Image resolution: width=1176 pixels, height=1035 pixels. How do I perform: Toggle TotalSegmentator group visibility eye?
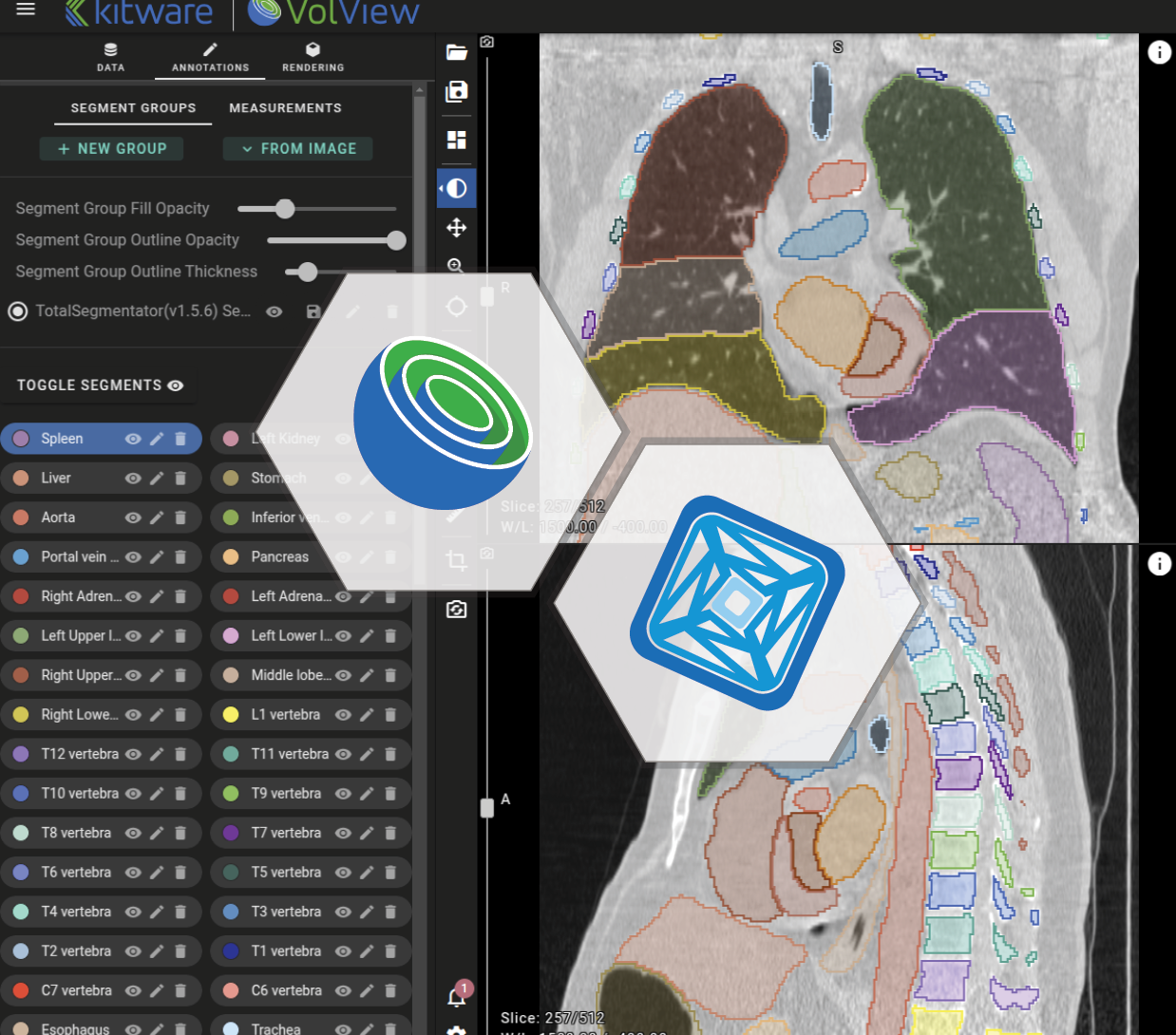pos(275,311)
